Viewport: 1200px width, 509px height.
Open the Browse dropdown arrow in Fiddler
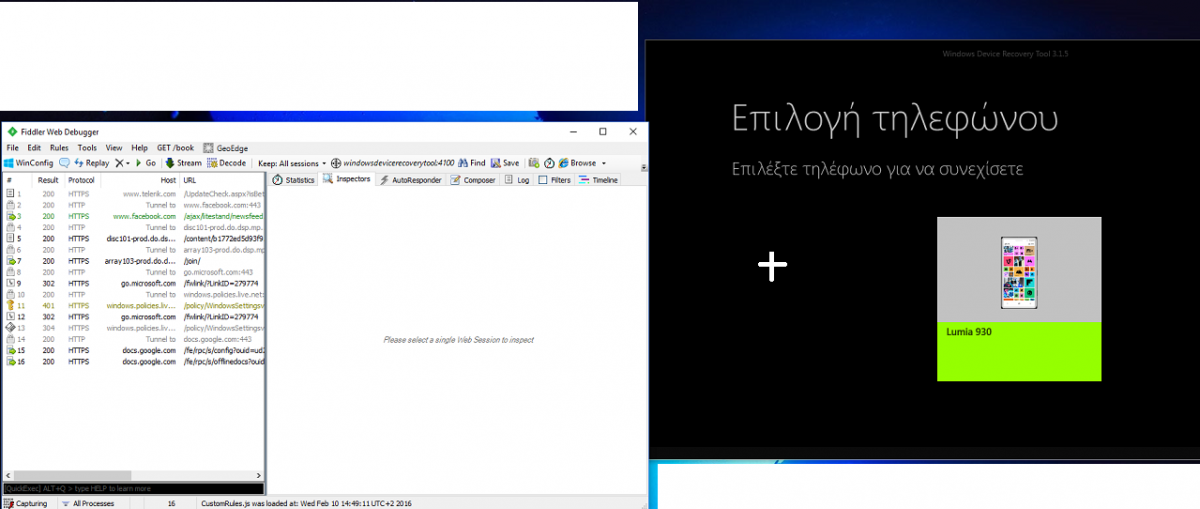coord(604,163)
